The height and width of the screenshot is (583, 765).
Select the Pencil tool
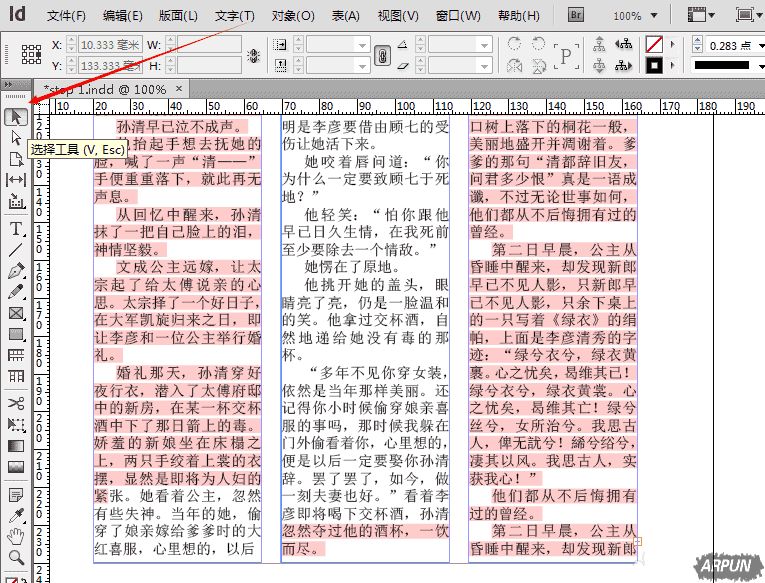click(x=16, y=292)
